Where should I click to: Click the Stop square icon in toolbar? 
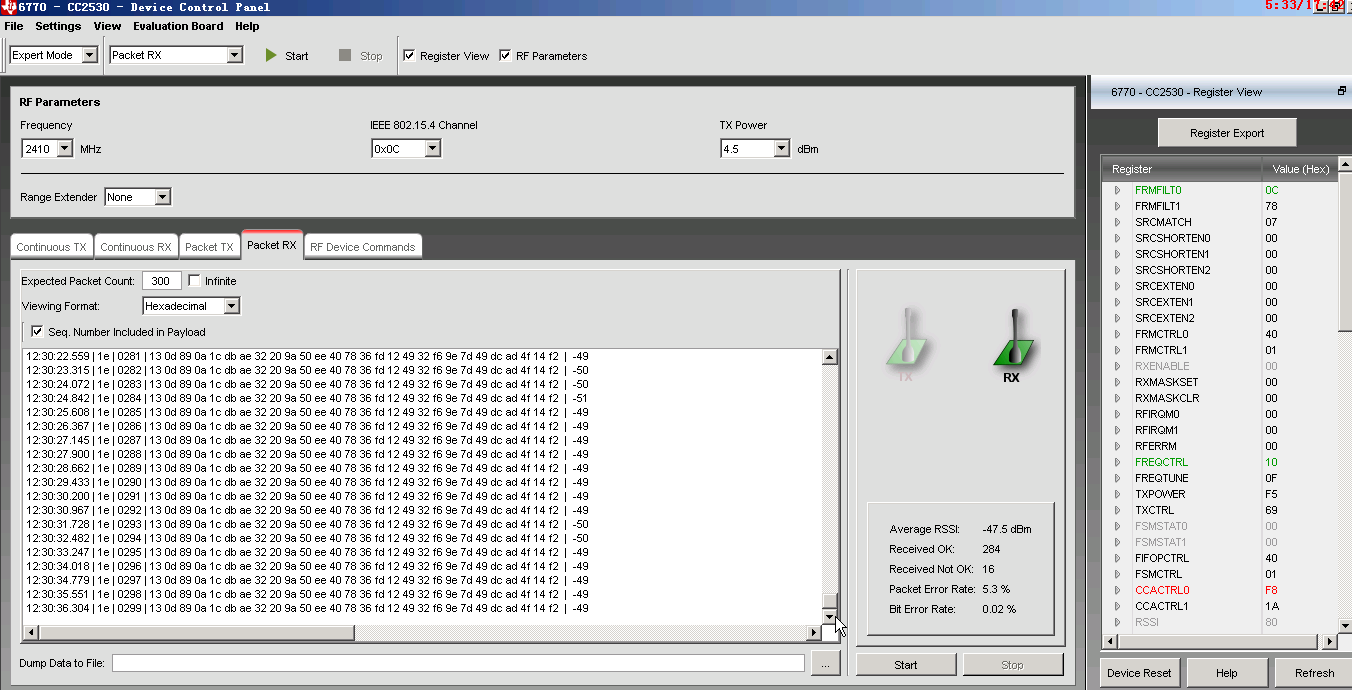pyautogui.click(x=345, y=56)
